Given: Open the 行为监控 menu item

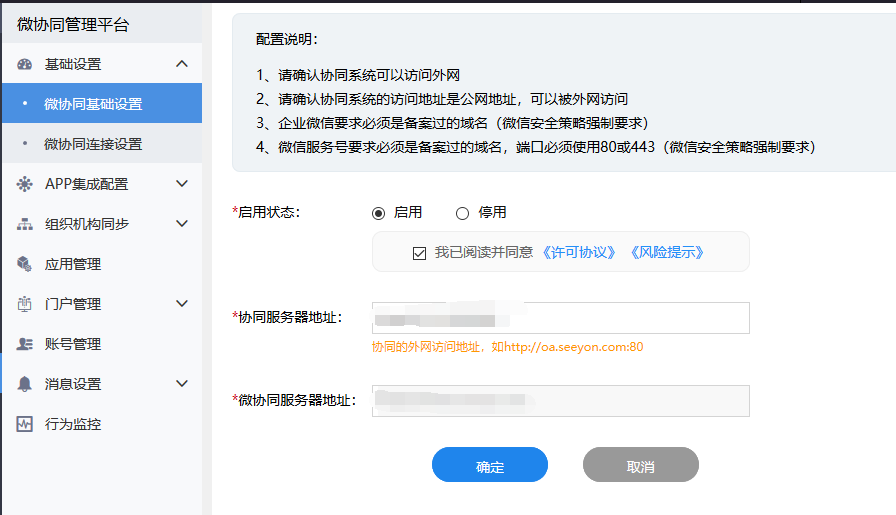Looking at the screenshot, I should pos(102,424).
